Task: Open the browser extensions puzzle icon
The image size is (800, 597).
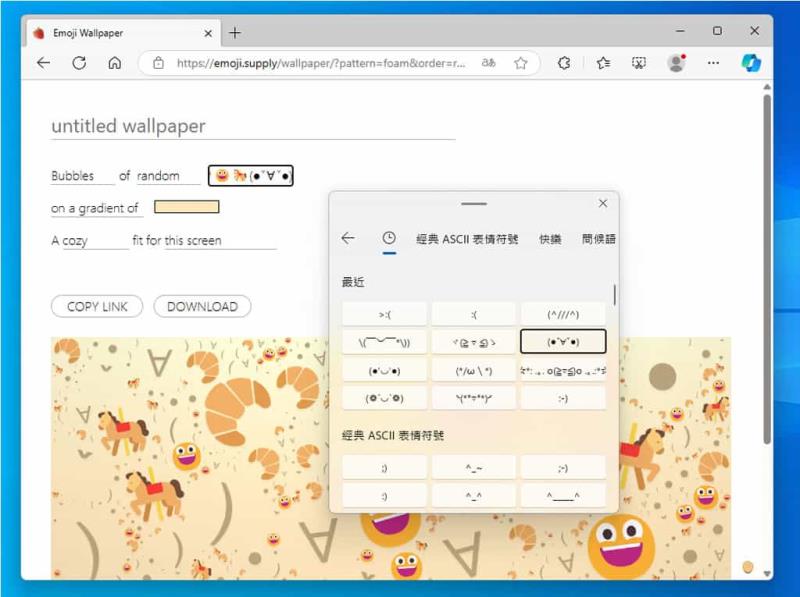Action: coord(564,63)
